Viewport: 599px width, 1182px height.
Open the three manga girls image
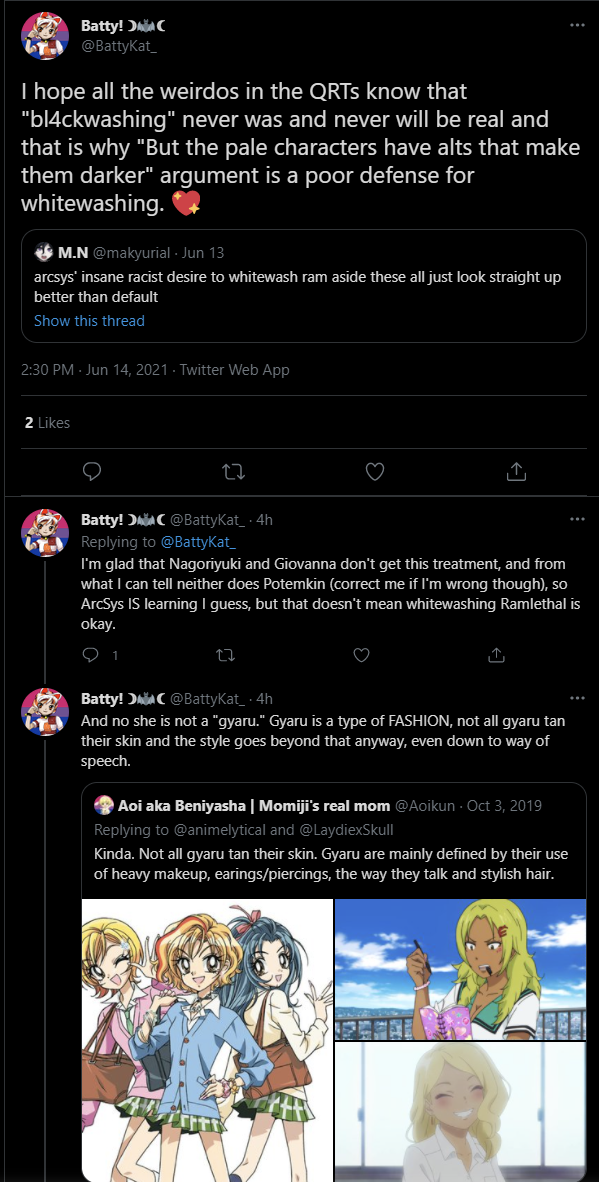(x=207, y=1040)
